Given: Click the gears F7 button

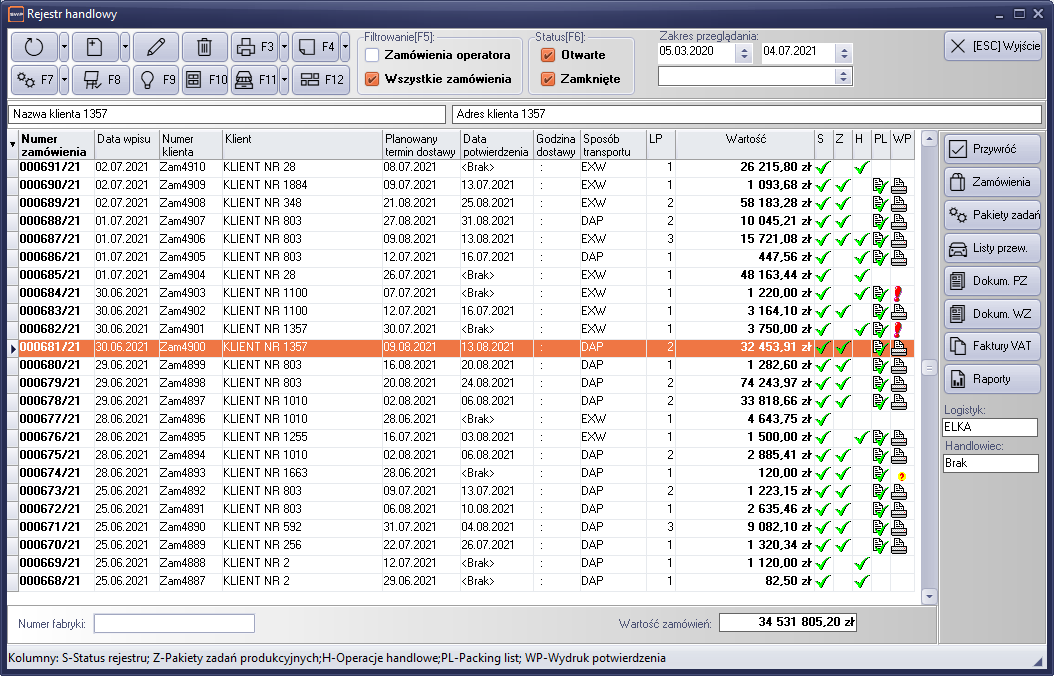Looking at the screenshot, I should point(34,79).
